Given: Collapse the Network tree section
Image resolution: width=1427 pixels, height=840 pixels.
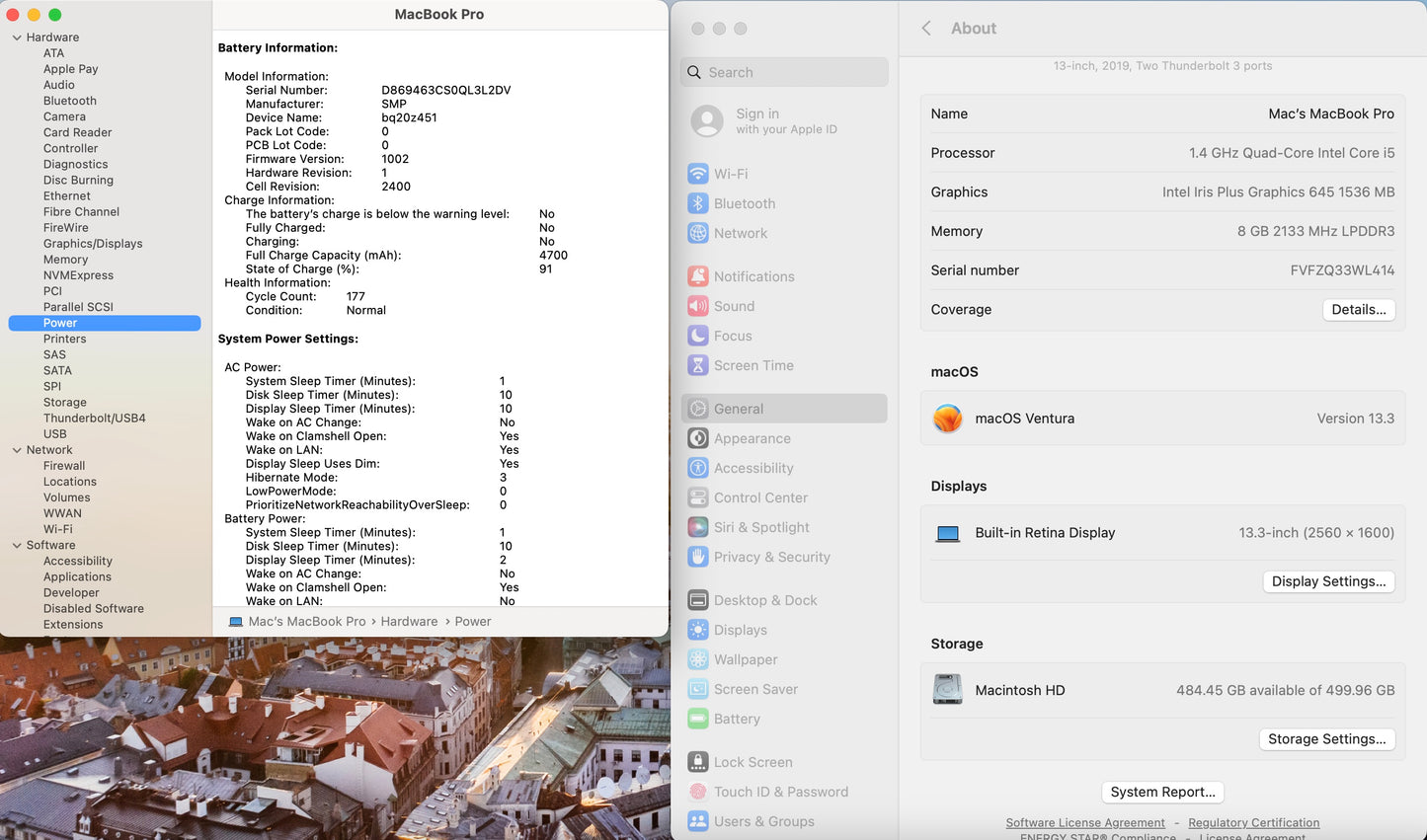Looking at the screenshot, I should (x=17, y=450).
